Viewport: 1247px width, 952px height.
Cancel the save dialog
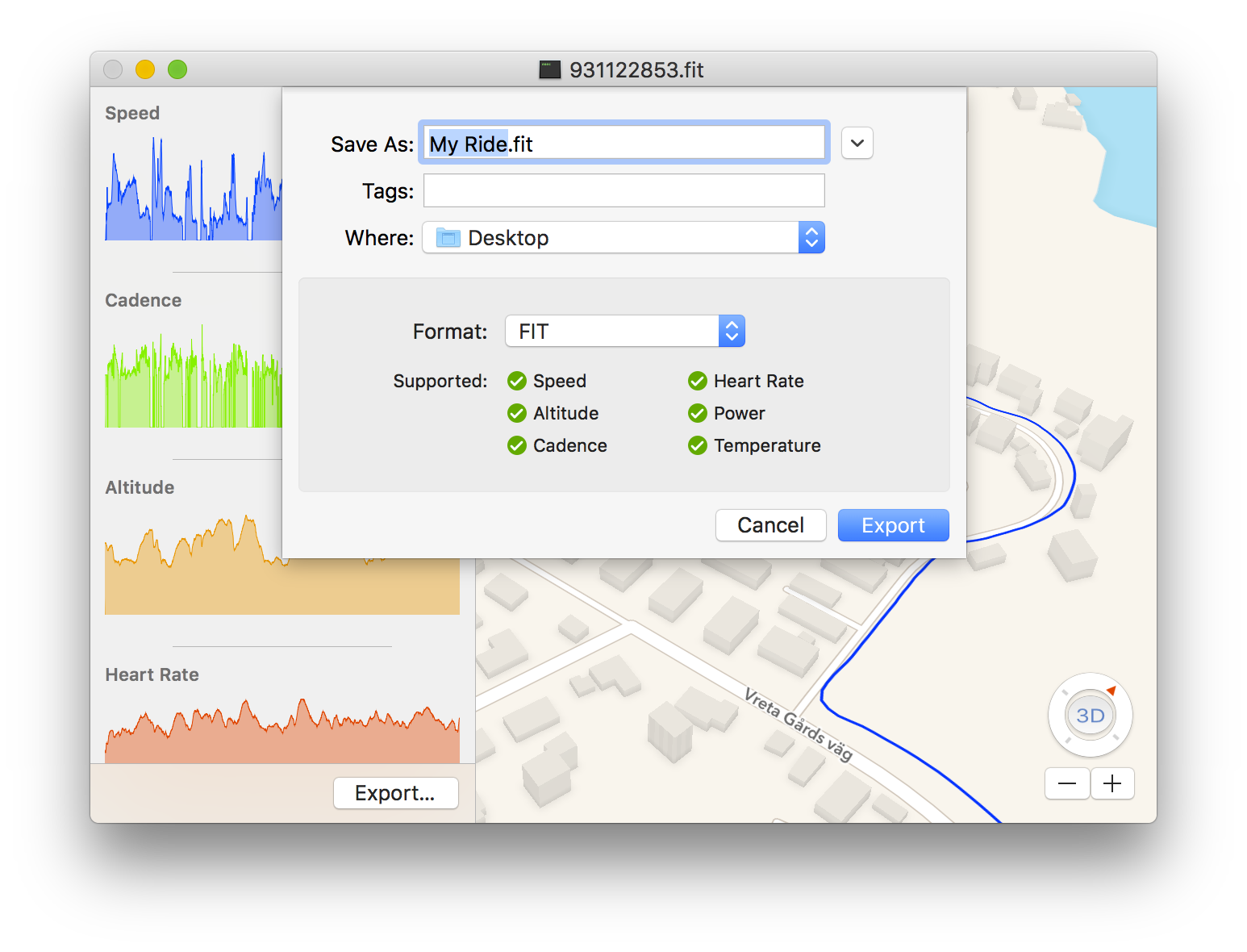click(x=770, y=525)
